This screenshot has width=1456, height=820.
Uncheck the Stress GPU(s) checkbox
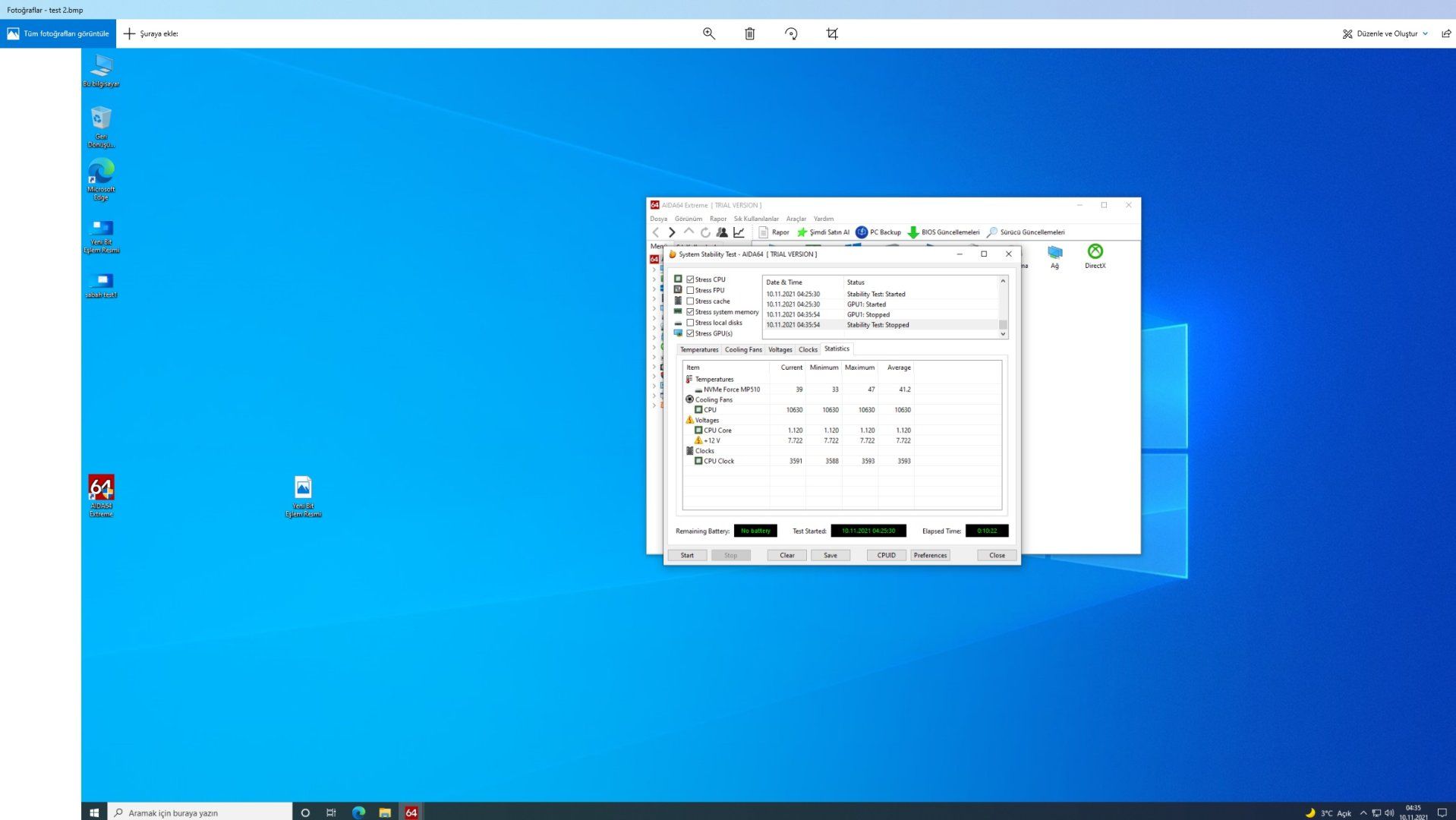(x=690, y=333)
